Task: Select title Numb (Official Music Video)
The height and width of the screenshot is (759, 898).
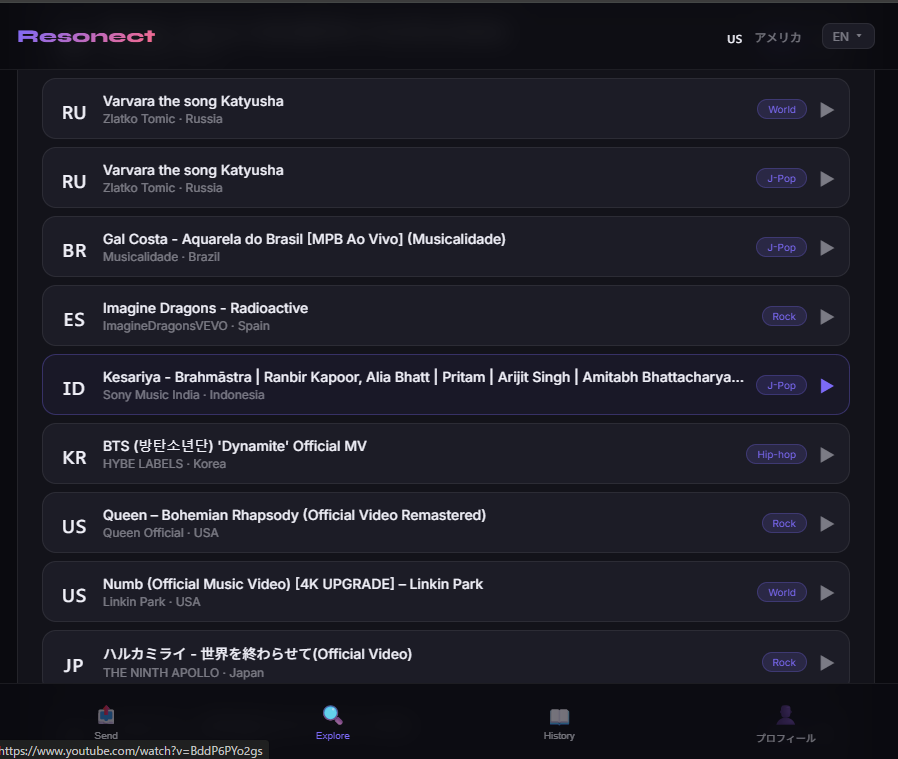Action: coord(293,584)
